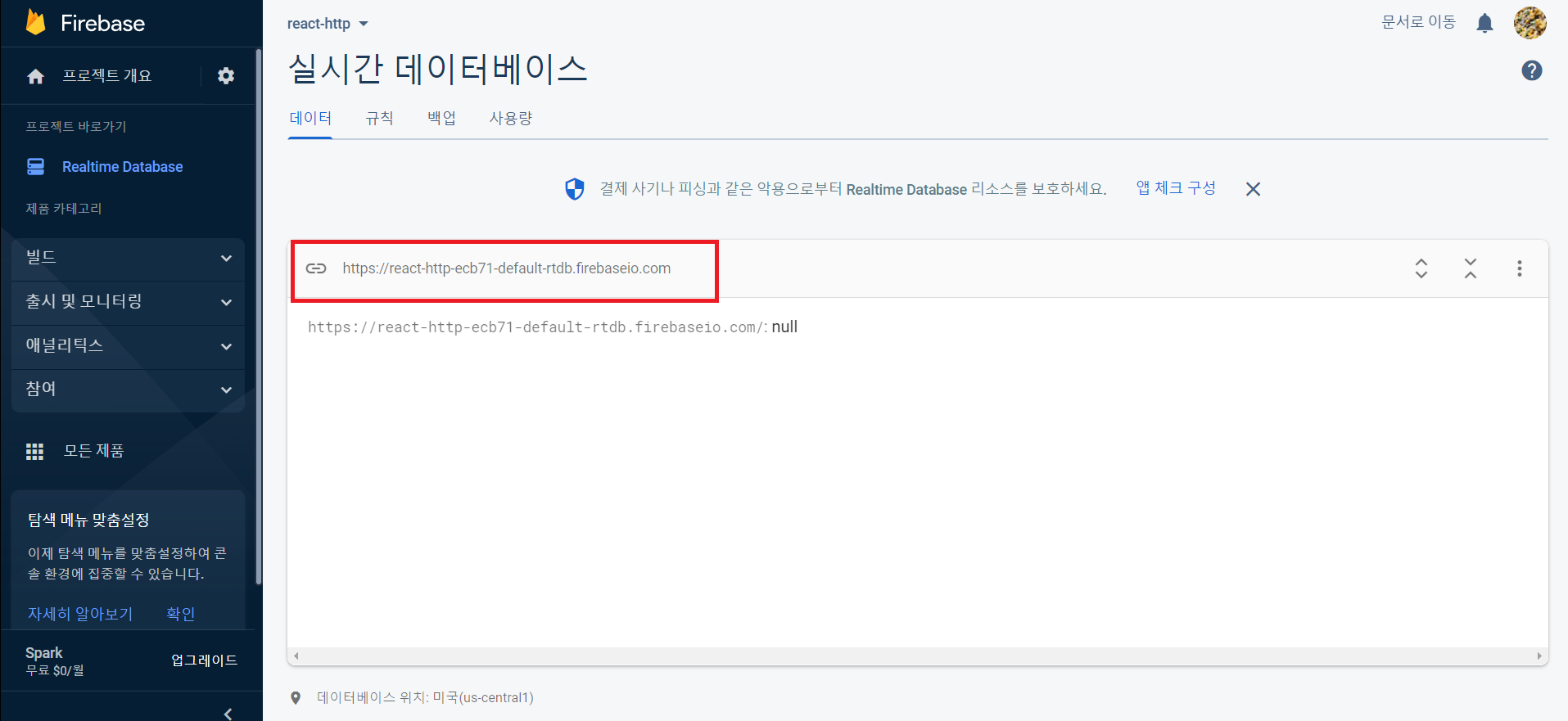Click the 확인 button
This screenshot has width=1568, height=721.
tap(181, 614)
